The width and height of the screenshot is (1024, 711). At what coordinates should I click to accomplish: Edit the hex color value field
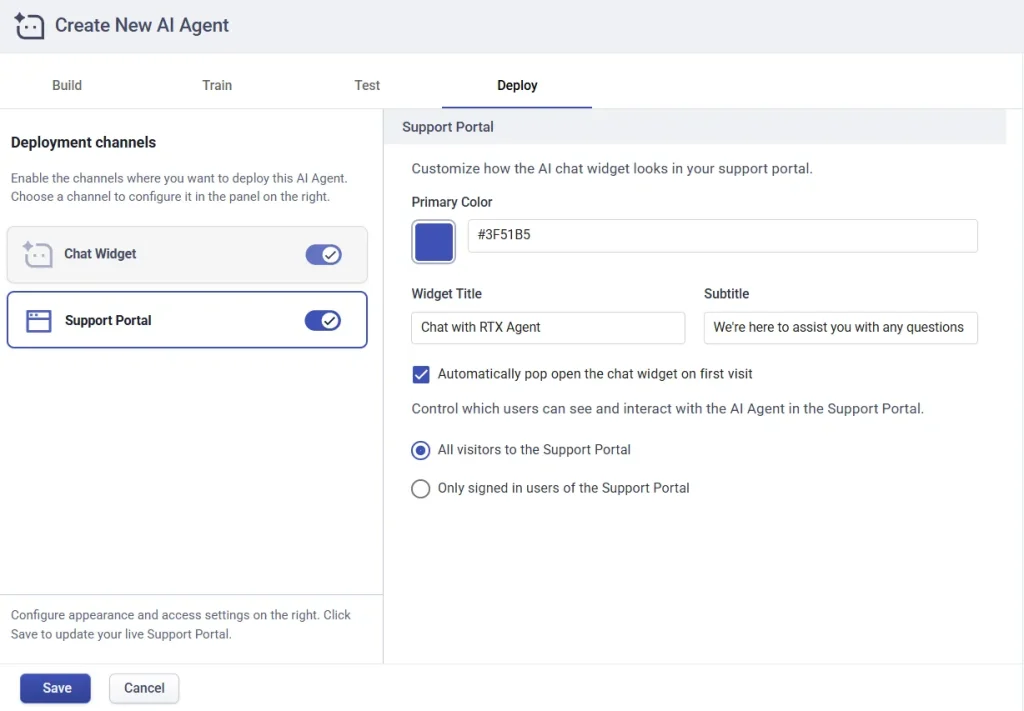click(x=722, y=235)
